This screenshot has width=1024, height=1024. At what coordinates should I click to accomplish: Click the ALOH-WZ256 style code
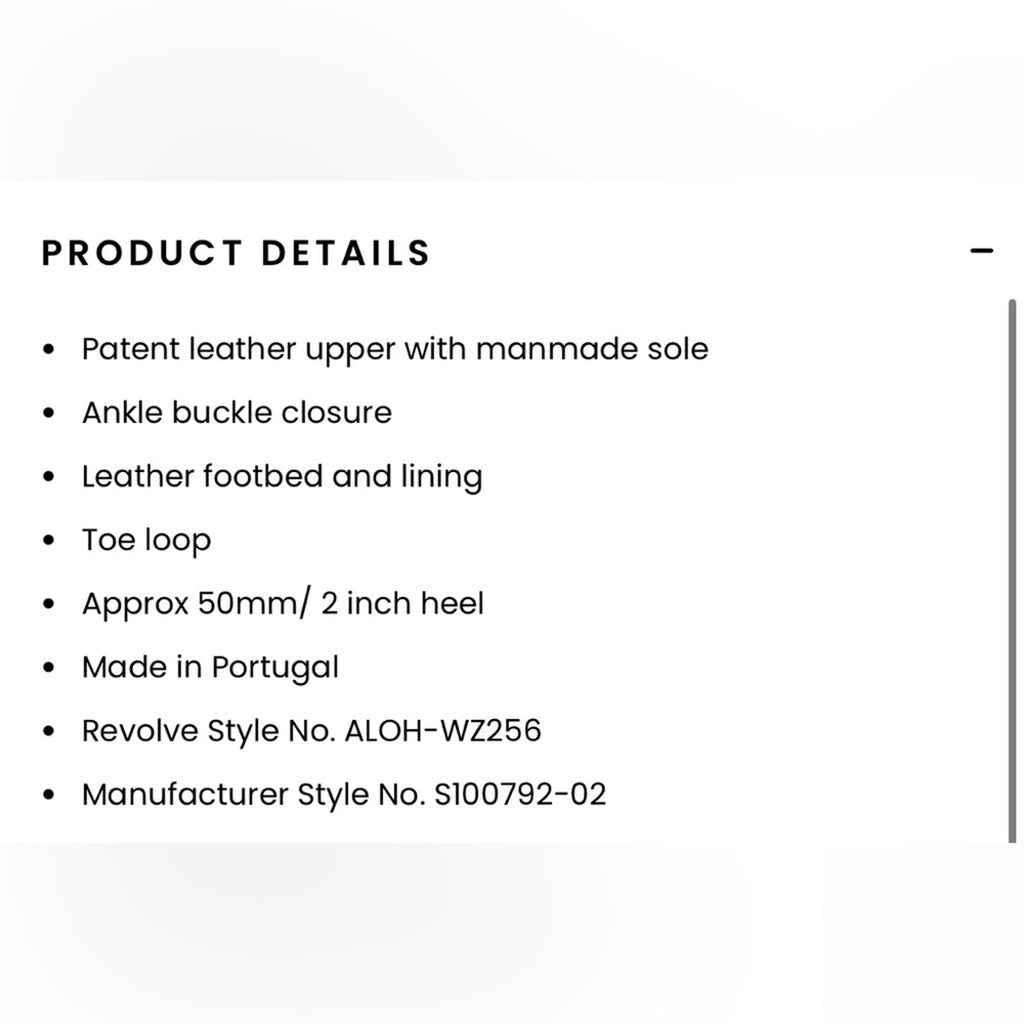coord(443,730)
